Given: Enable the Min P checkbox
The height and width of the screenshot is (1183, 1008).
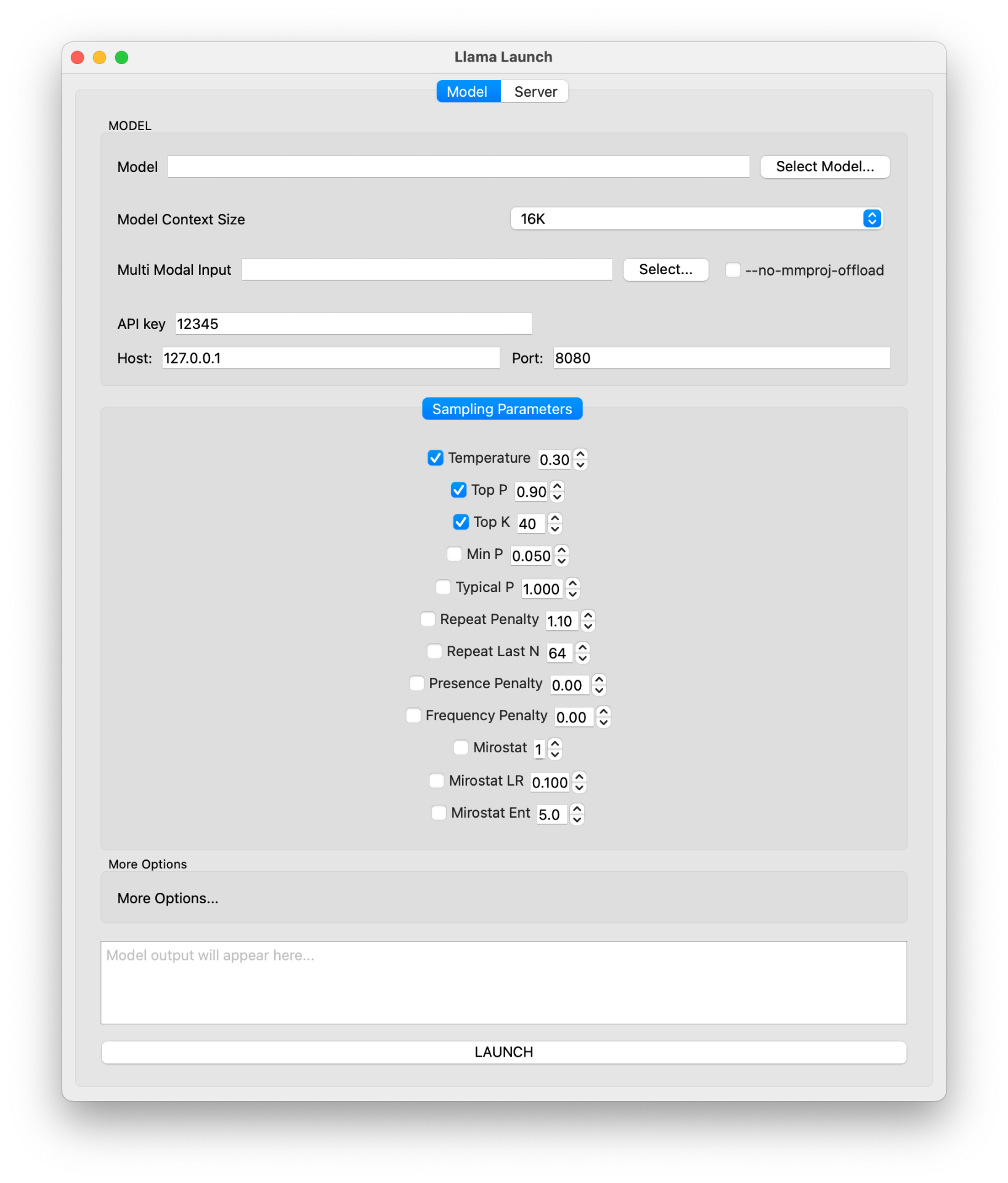Looking at the screenshot, I should [454, 554].
